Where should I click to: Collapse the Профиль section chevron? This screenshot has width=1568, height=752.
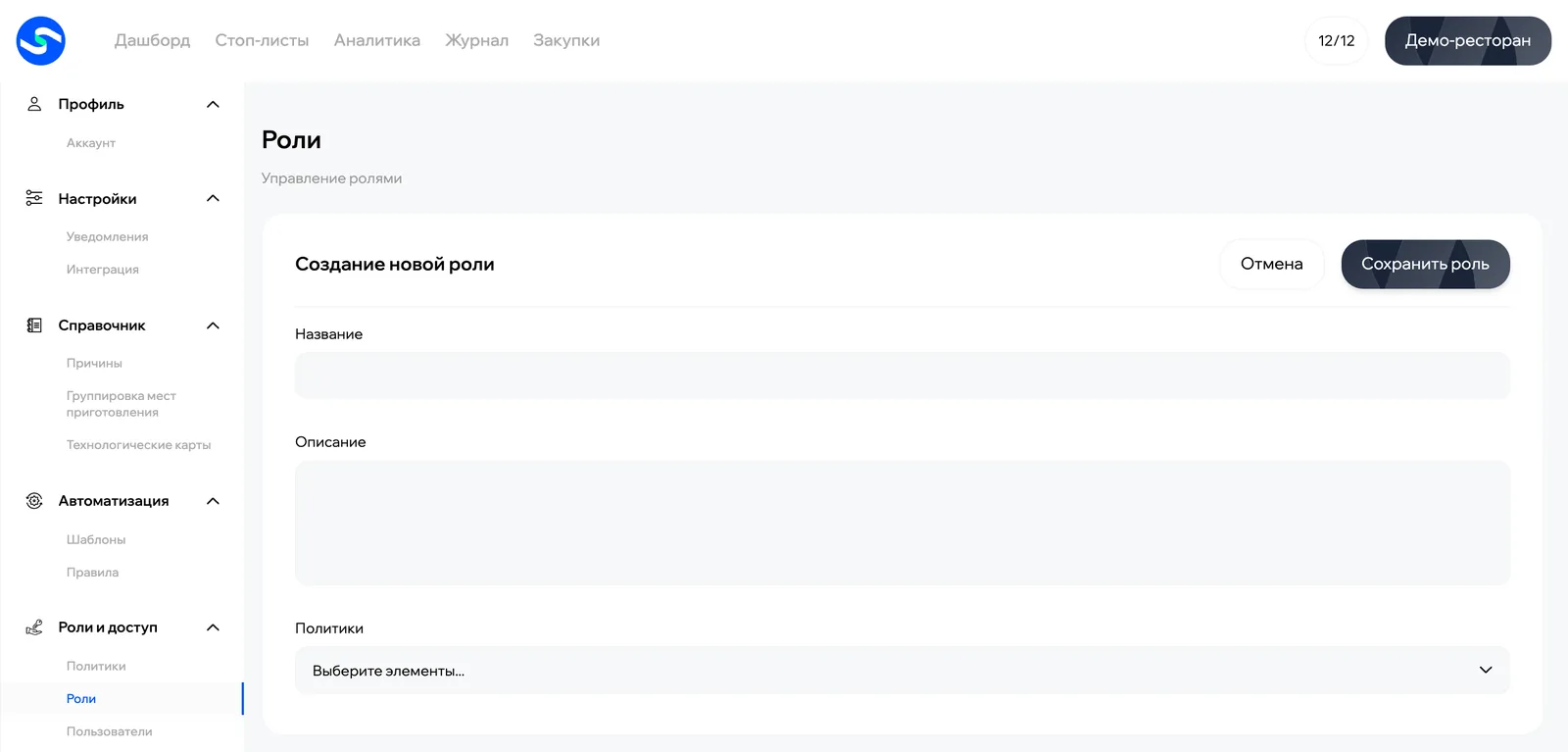click(213, 104)
